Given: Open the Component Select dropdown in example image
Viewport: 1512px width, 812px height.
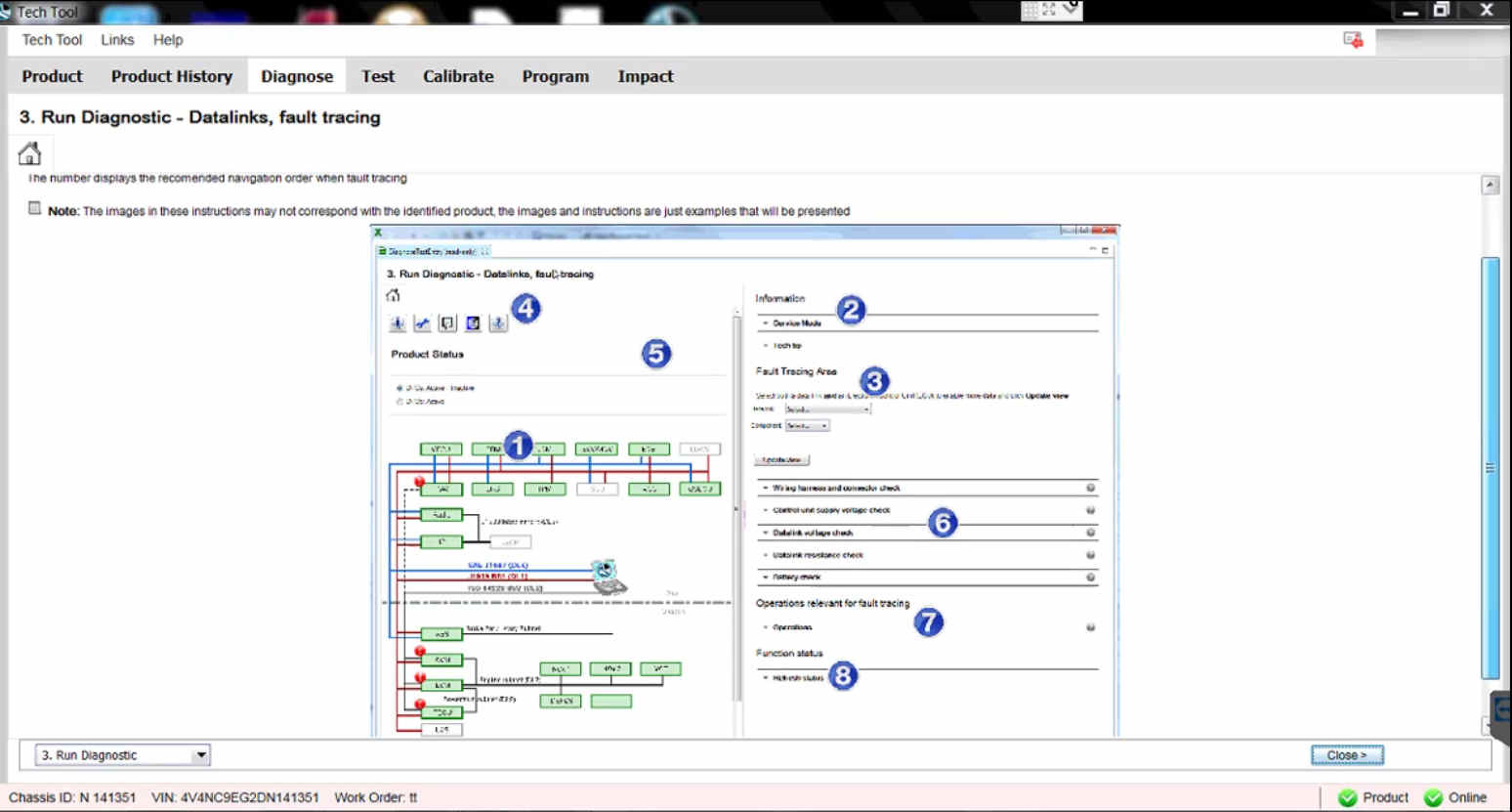Looking at the screenshot, I should (x=807, y=426).
